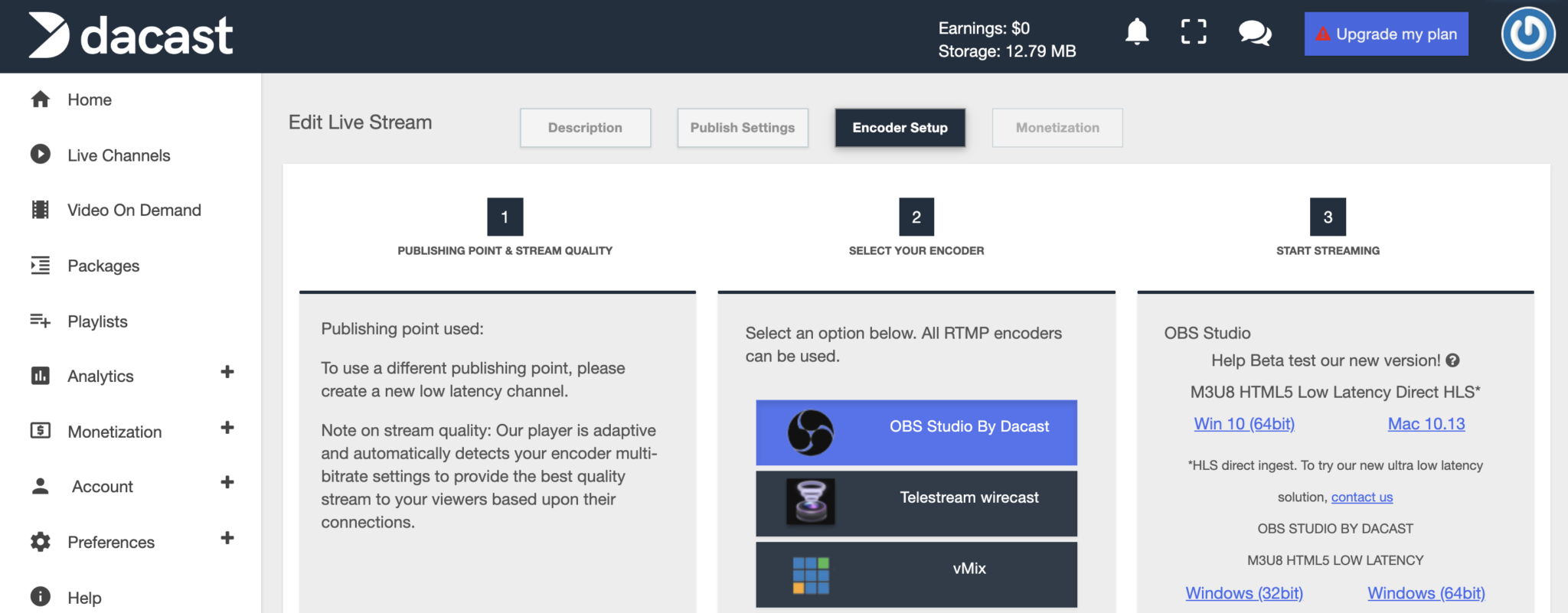1568x613 pixels.
Task: Select OBS Studio By Dacast encoder
Action: click(916, 432)
